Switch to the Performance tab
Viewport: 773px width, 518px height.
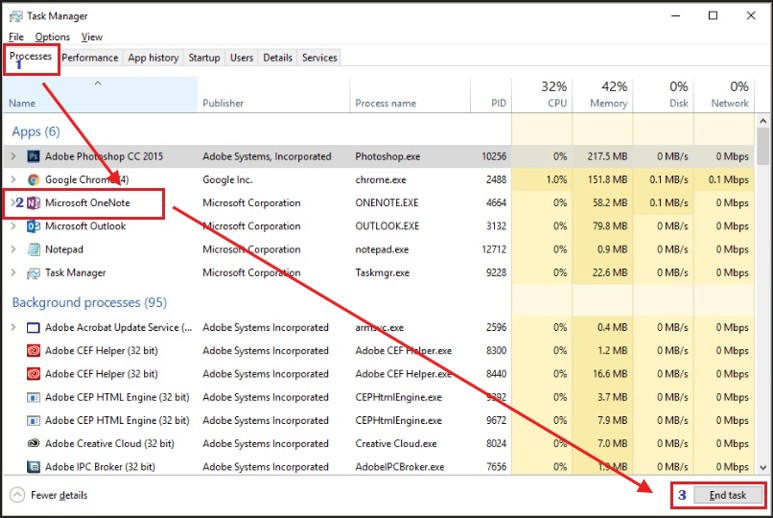pyautogui.click(x=90, y=58)
